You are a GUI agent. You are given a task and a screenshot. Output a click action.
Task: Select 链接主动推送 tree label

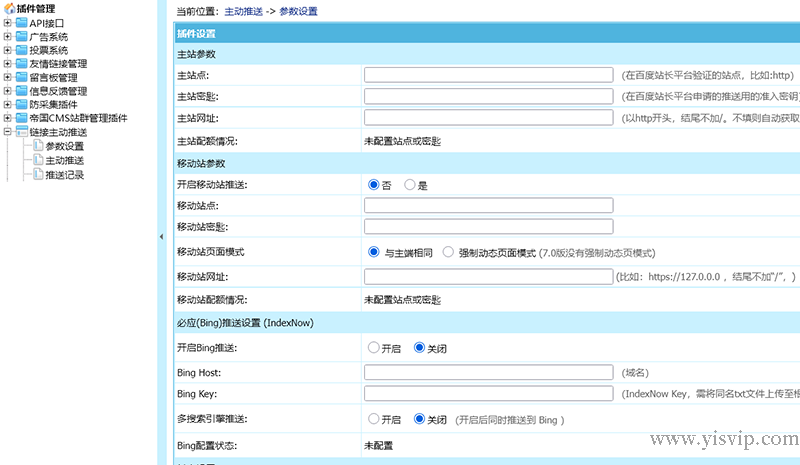tap(58, 132)
